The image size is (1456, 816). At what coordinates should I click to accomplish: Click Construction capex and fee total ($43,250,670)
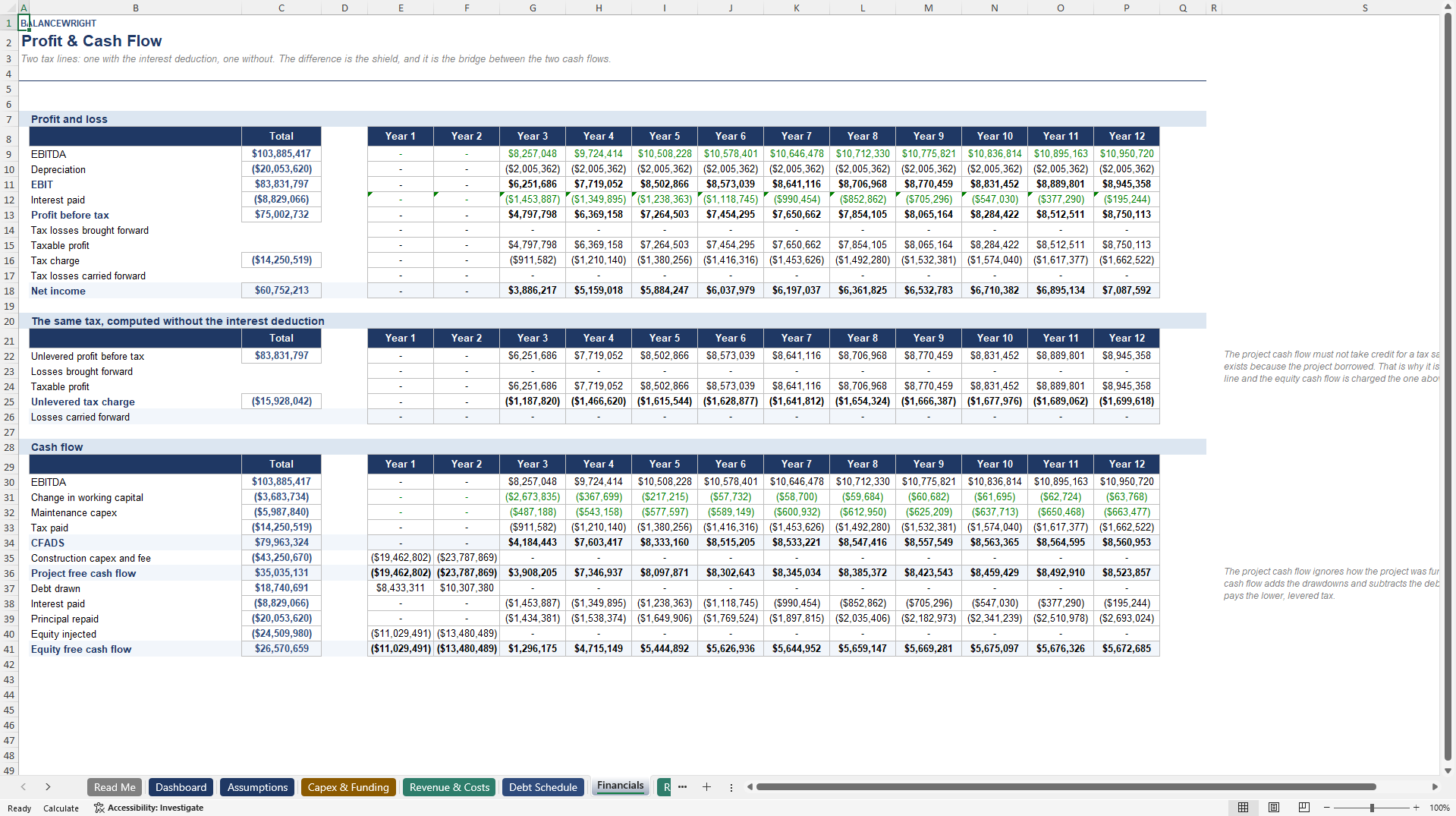pos(281,558)
